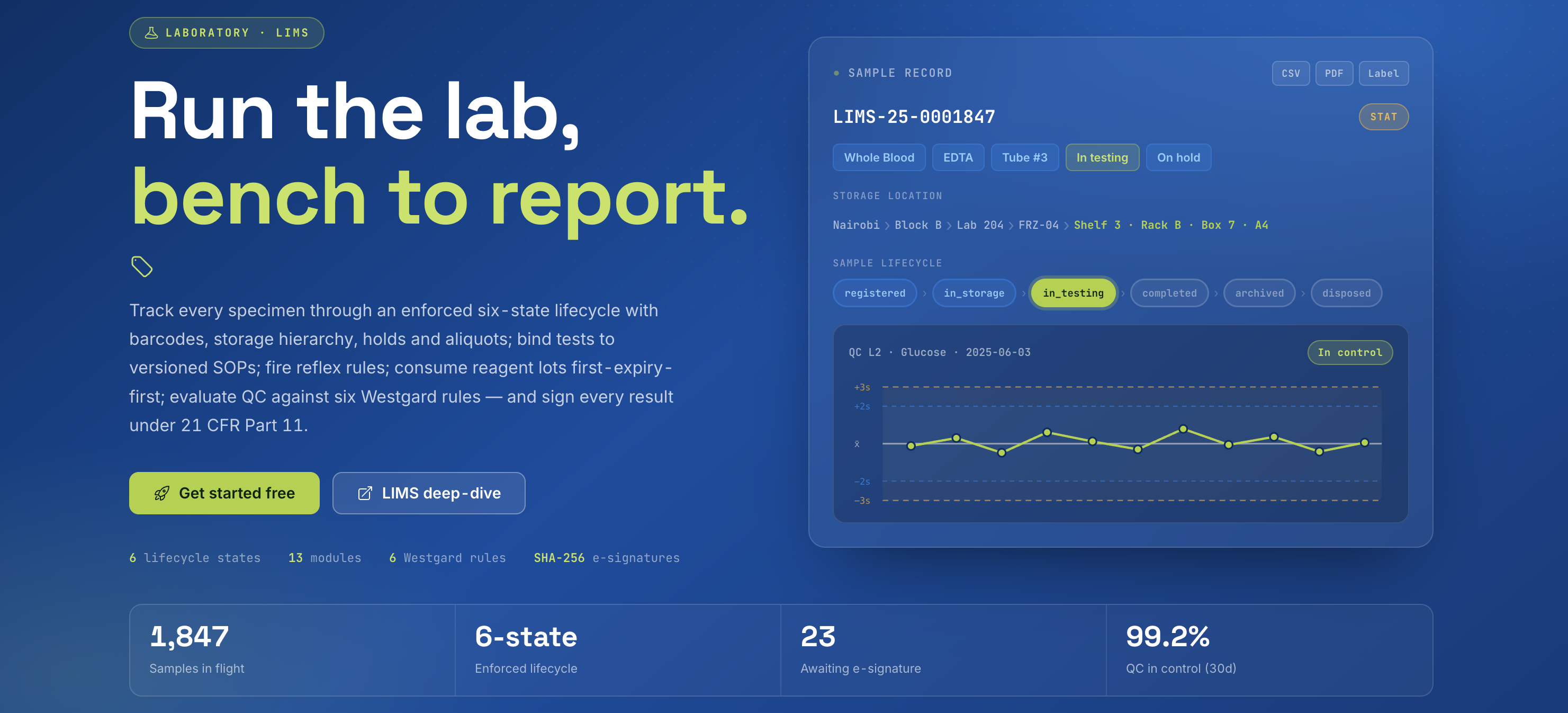Click the 13 modules stat
The height and width of the screenshot is (713, 1568).
click(325, 558)
